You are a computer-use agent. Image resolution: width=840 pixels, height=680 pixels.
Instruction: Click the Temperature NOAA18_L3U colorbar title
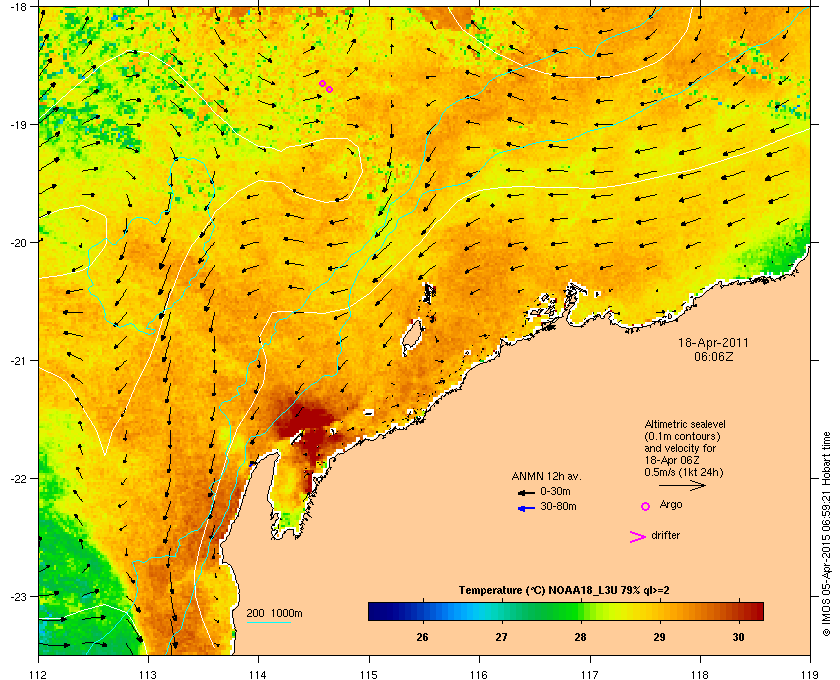tap(564, 591)
